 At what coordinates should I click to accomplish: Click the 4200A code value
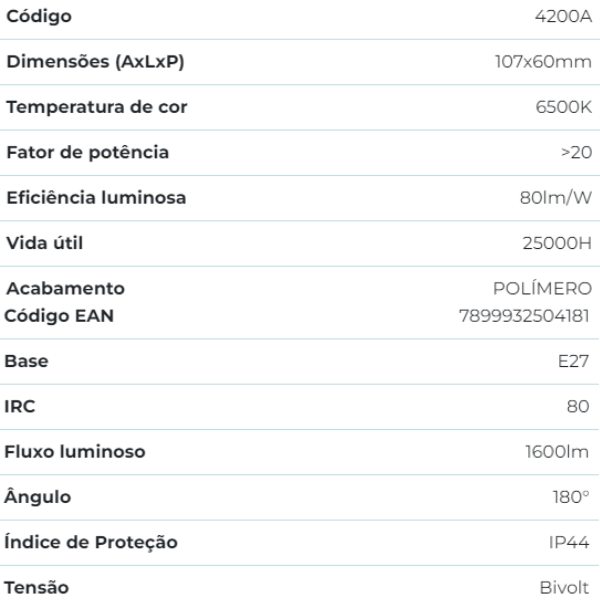[x=565, y=17]
